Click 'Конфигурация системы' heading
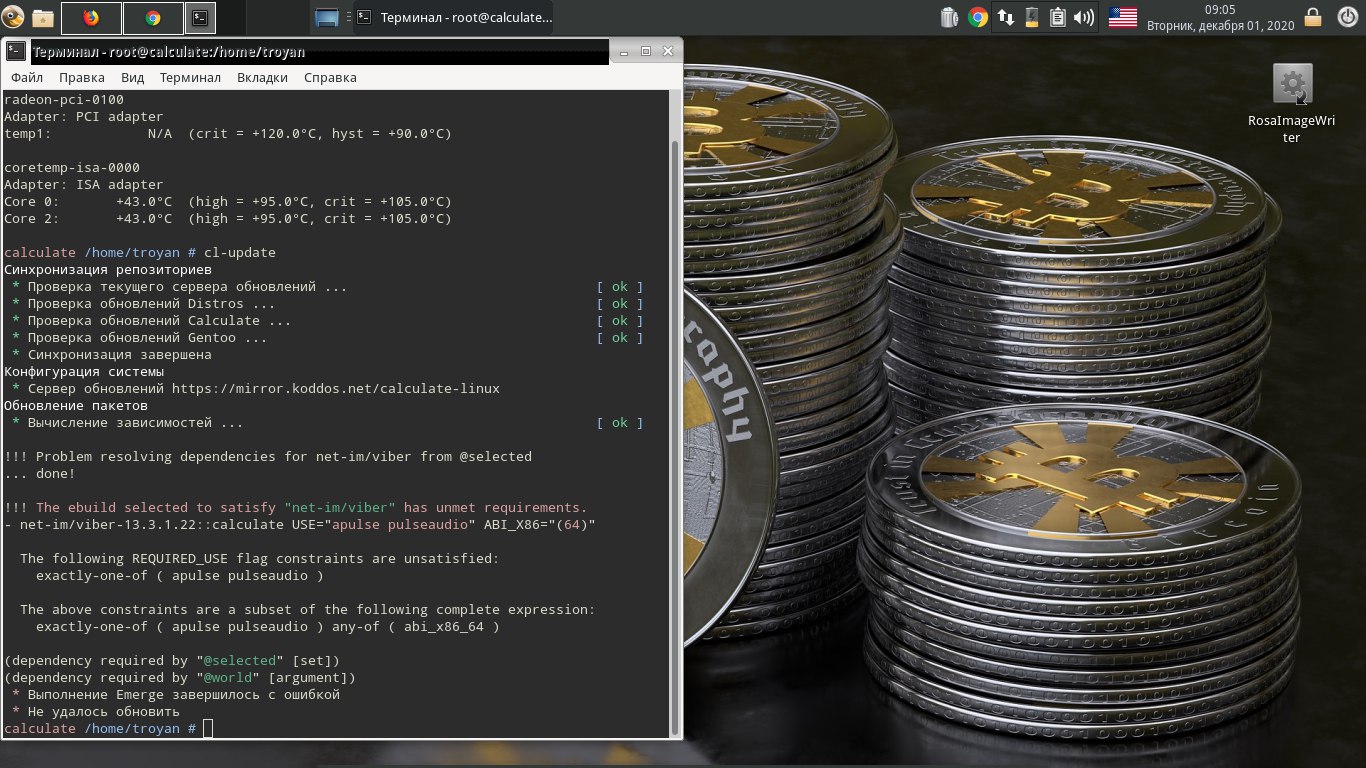The width and height of the screenshot is (1366, 768). (84, 371)
